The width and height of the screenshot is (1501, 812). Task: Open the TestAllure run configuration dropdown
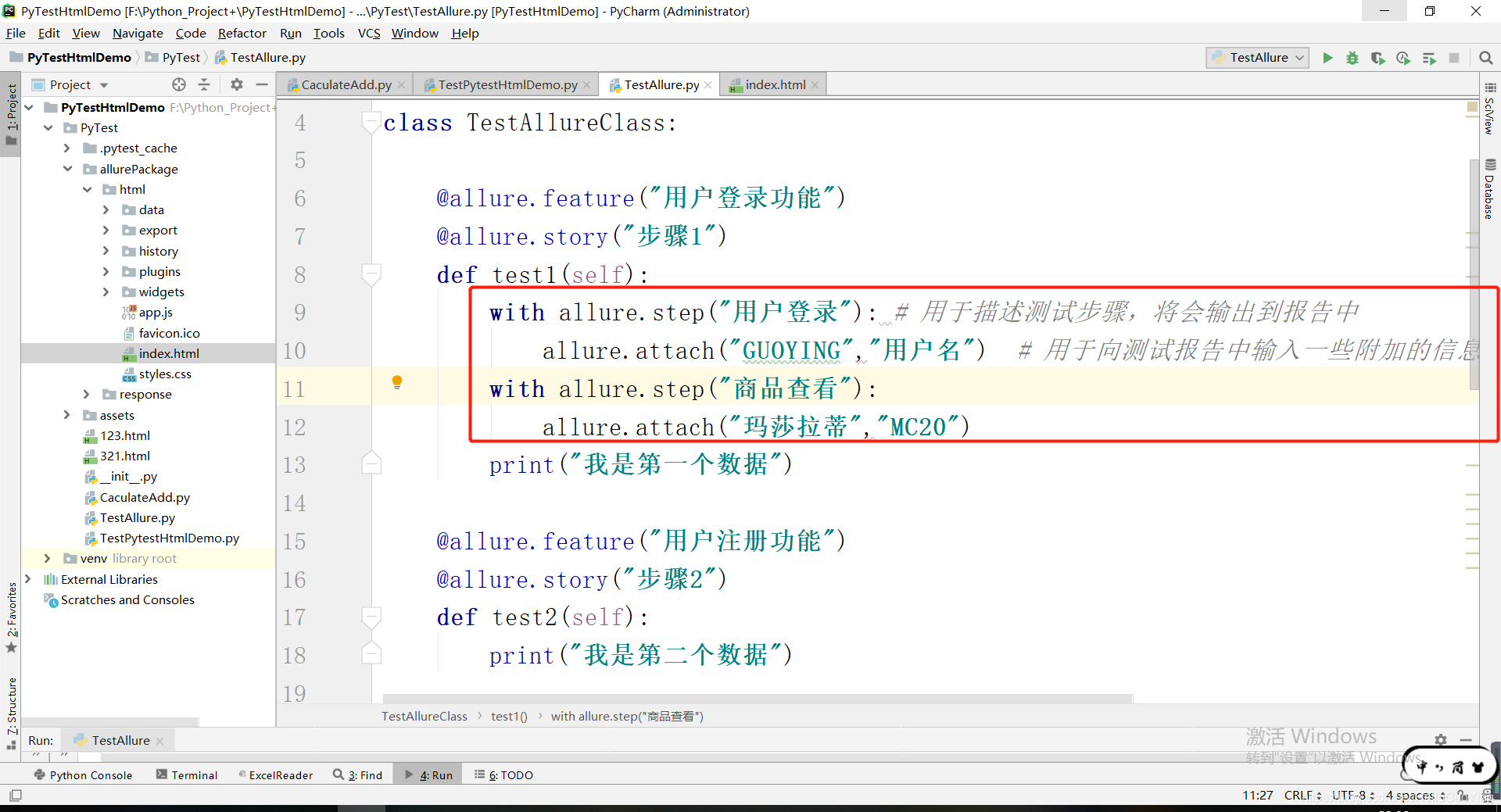(1258, 58)
